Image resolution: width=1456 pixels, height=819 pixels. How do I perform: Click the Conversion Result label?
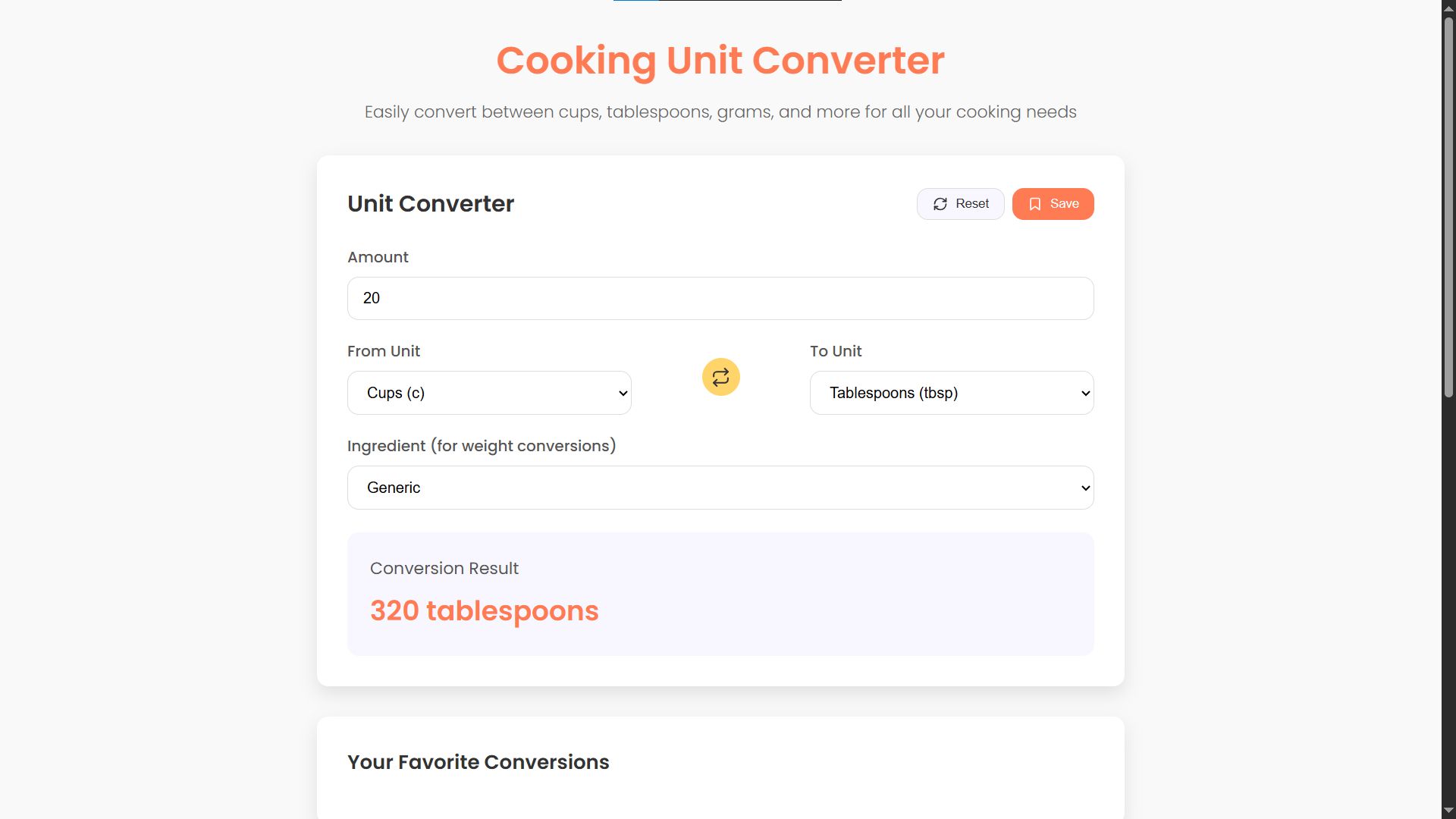click(444, 569)
